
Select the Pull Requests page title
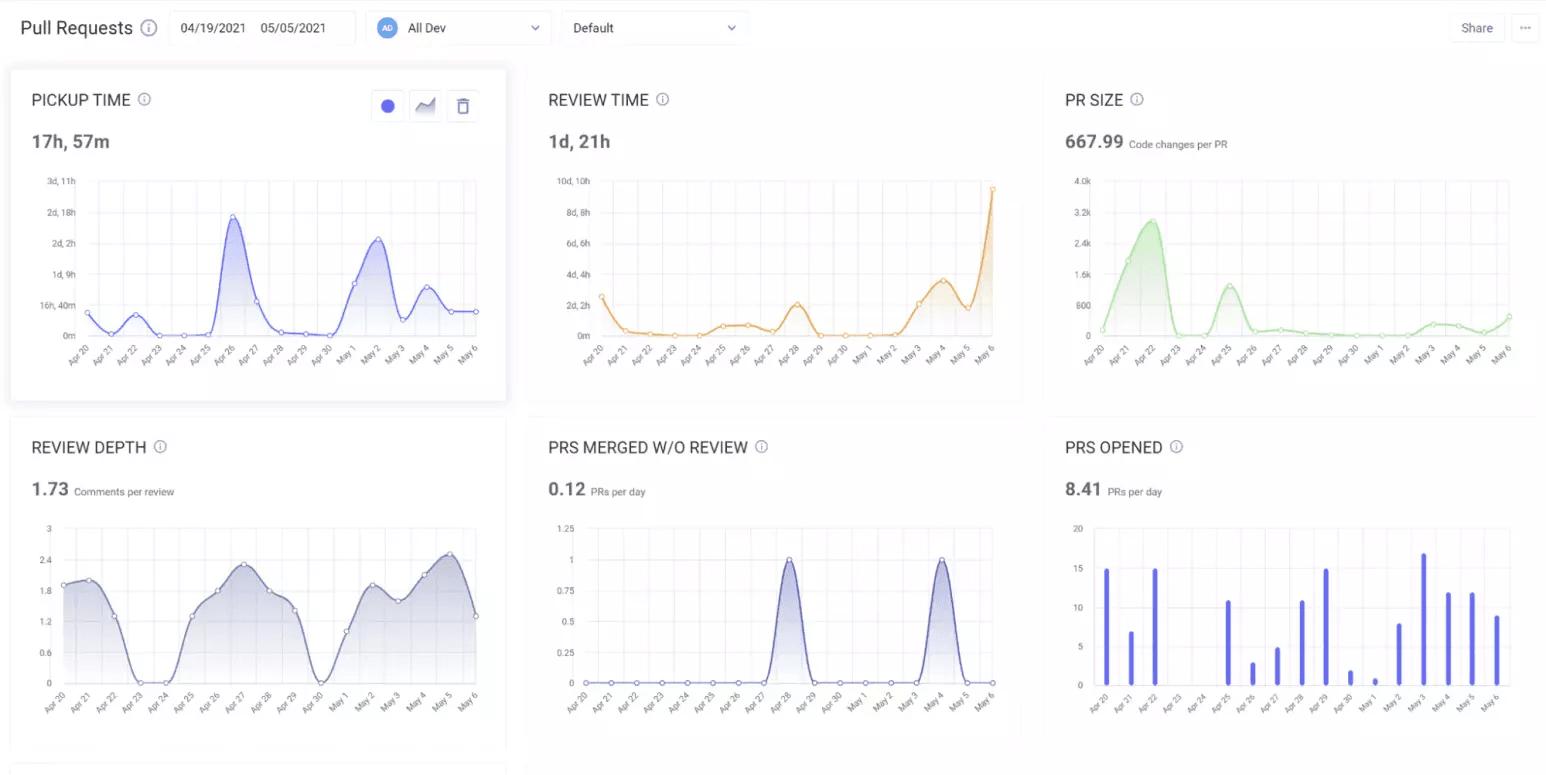[77, 28]
